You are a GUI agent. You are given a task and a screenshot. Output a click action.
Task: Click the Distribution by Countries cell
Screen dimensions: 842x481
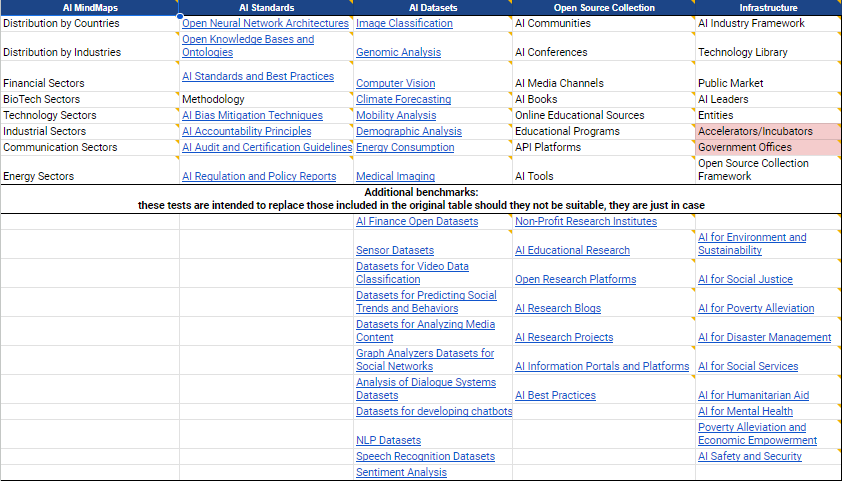tap(61, 23)
